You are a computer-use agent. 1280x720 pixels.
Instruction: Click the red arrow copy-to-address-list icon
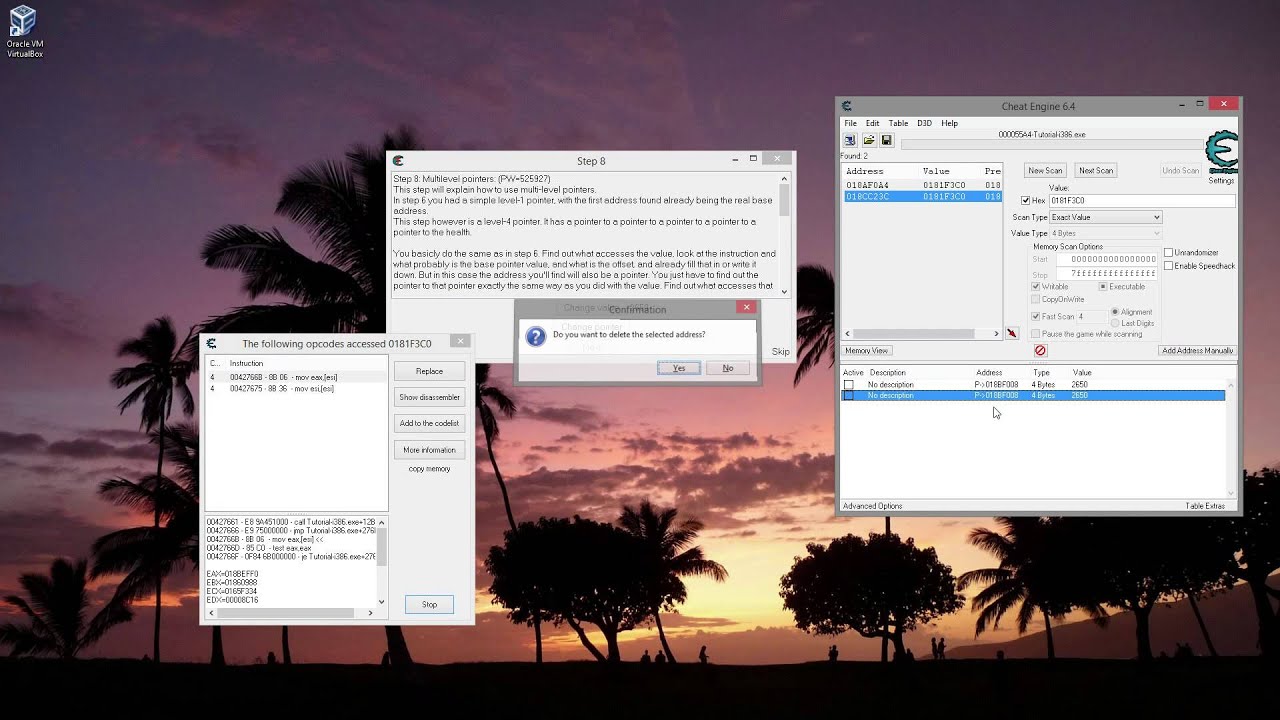(1011, 333)
